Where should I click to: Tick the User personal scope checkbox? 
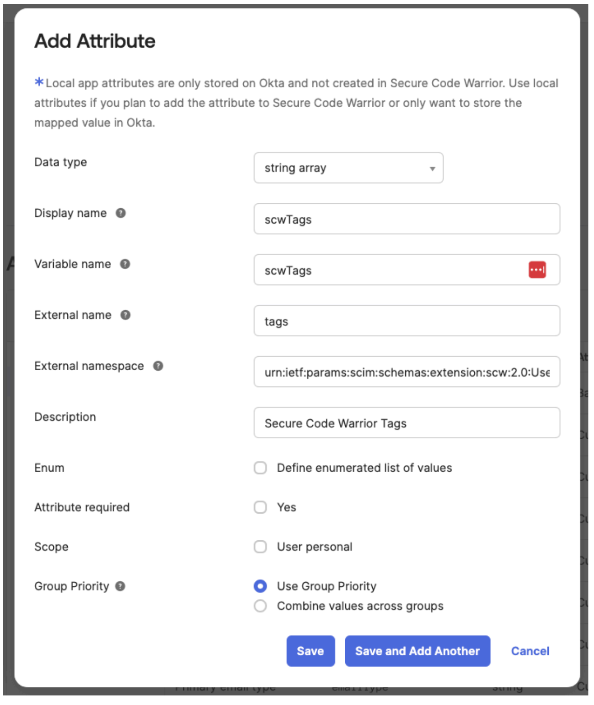(x=260, y=547)
